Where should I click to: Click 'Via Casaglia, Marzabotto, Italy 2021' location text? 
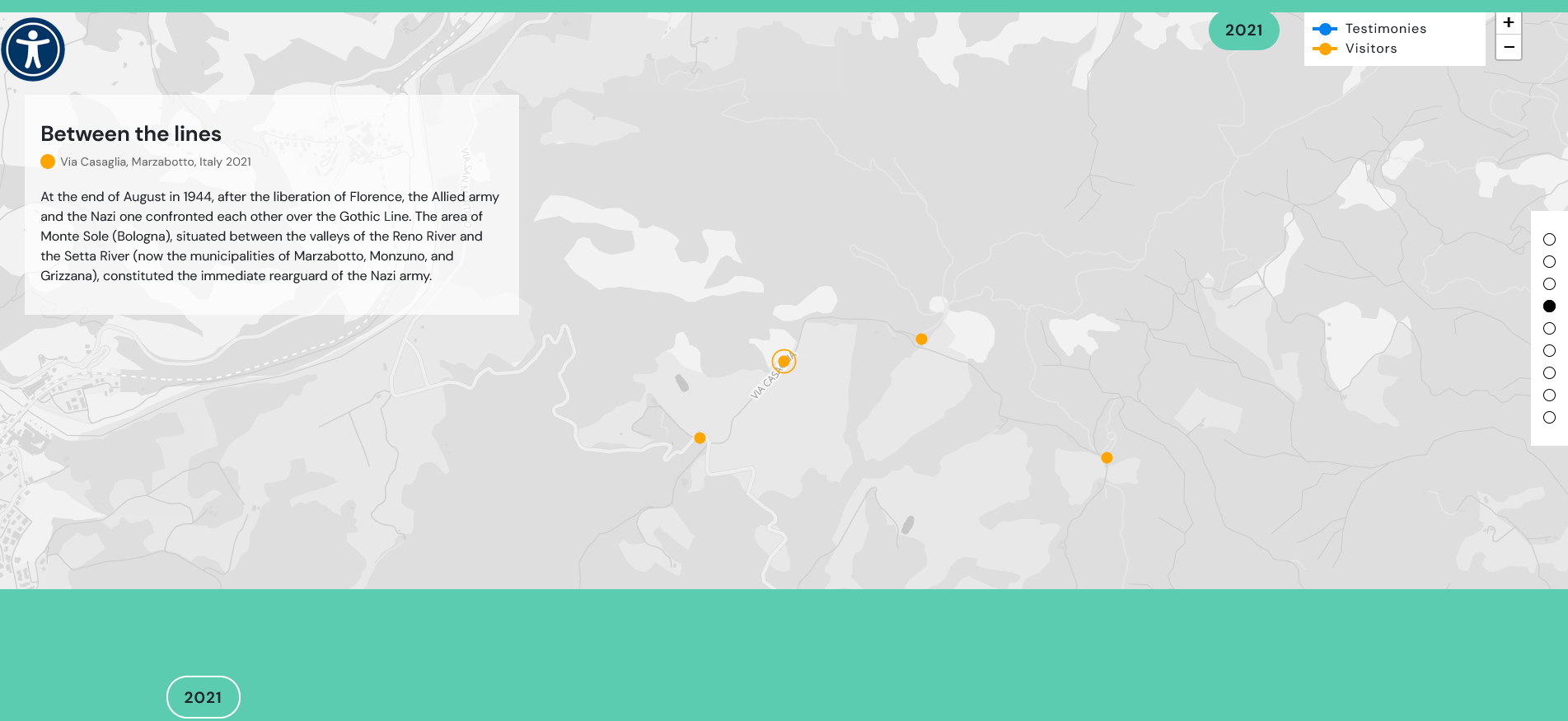156,162
